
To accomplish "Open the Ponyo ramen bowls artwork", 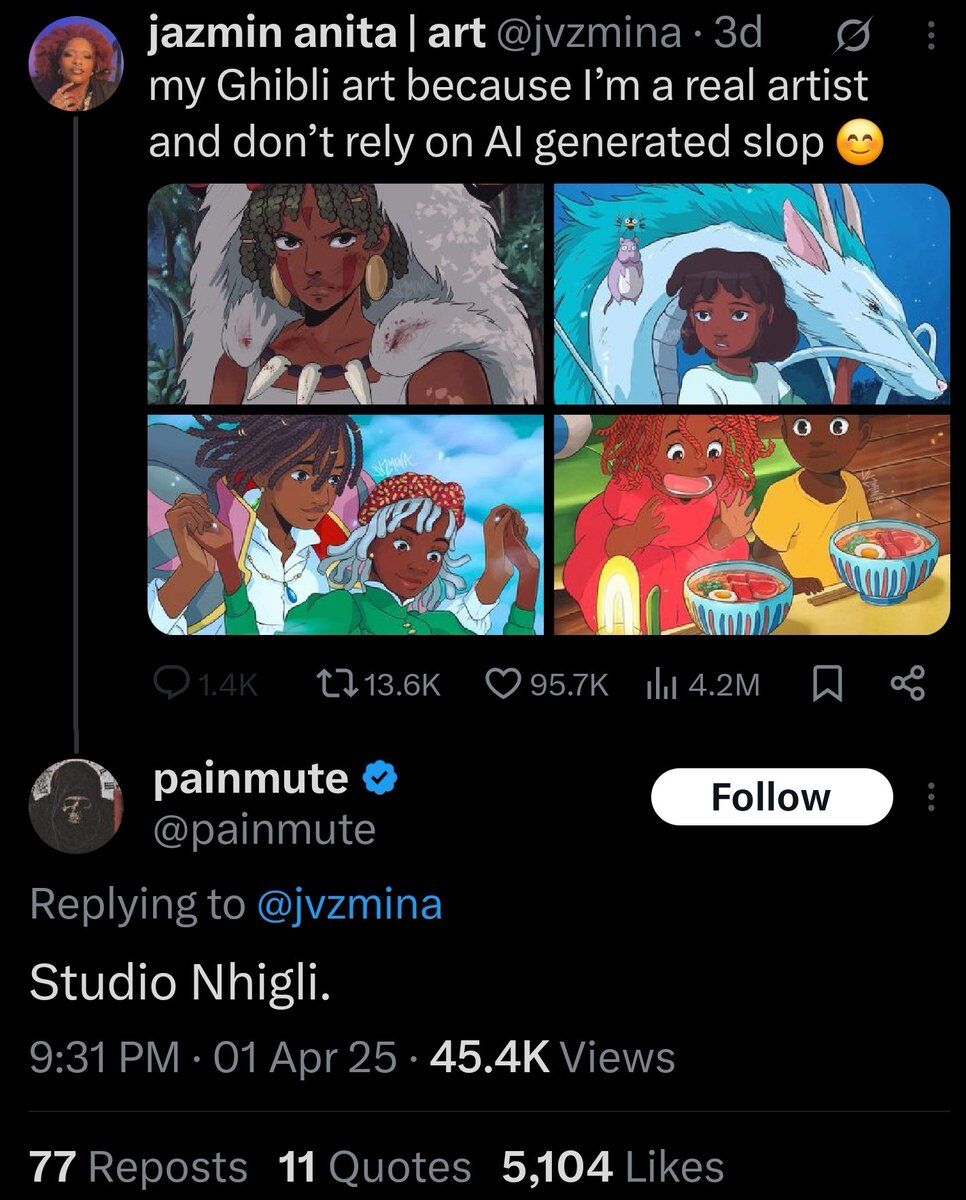I will [x=751, y=525].
